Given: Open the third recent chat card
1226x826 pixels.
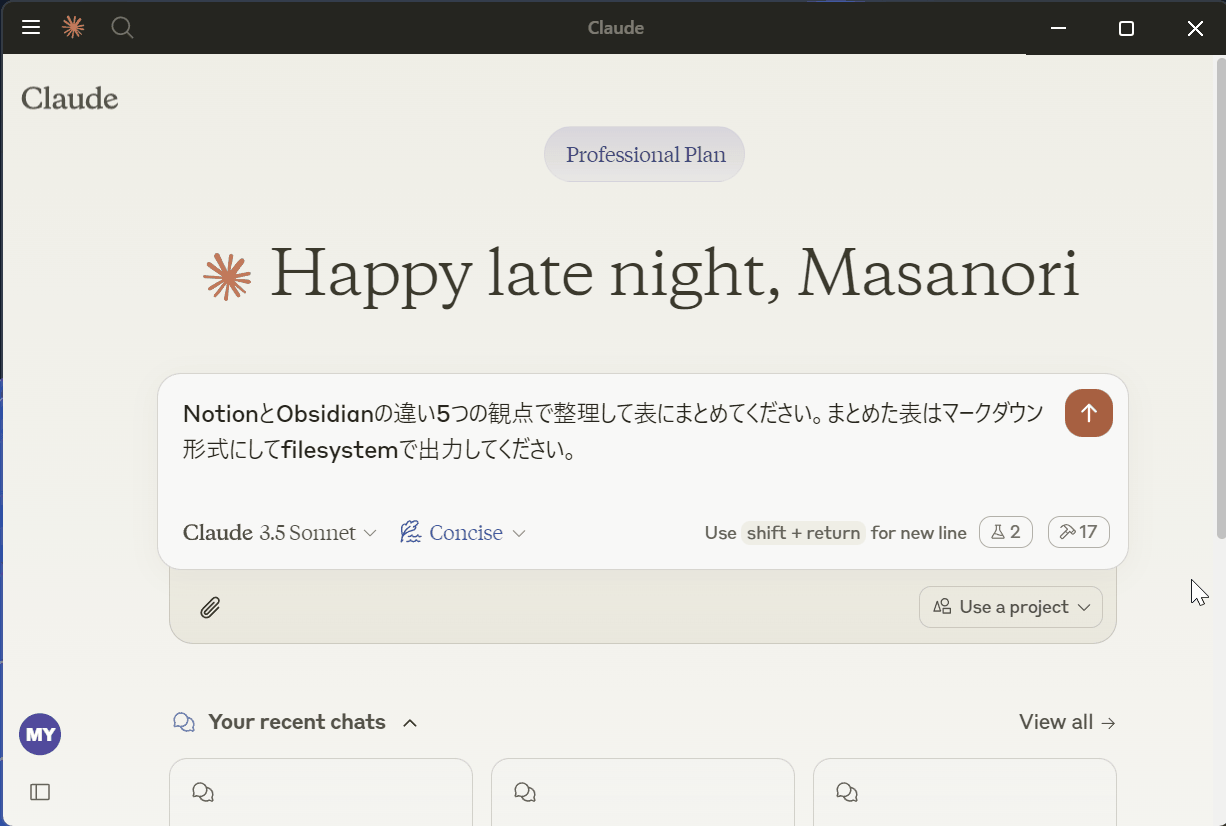Looking at the screenshot, I should point(965,792).
